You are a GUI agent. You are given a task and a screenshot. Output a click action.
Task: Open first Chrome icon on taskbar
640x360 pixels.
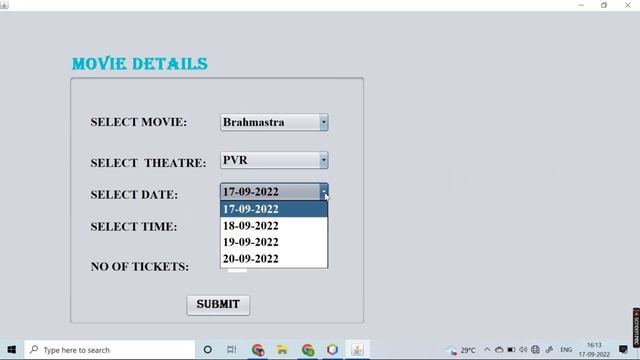click(258, 350)
